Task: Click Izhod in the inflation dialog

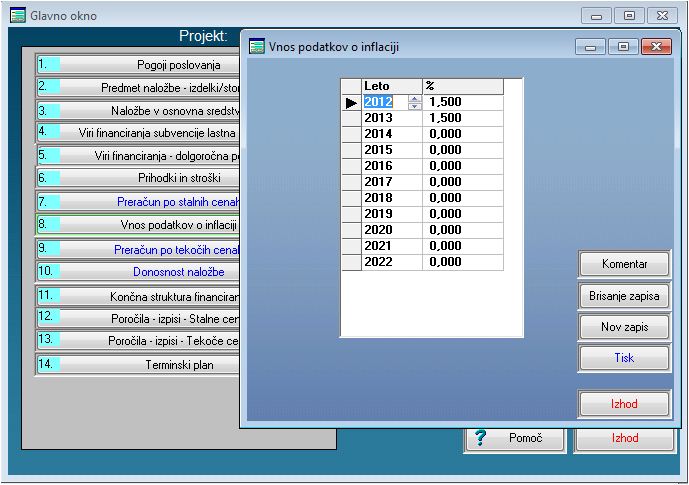Action: (x=624, y=404)
